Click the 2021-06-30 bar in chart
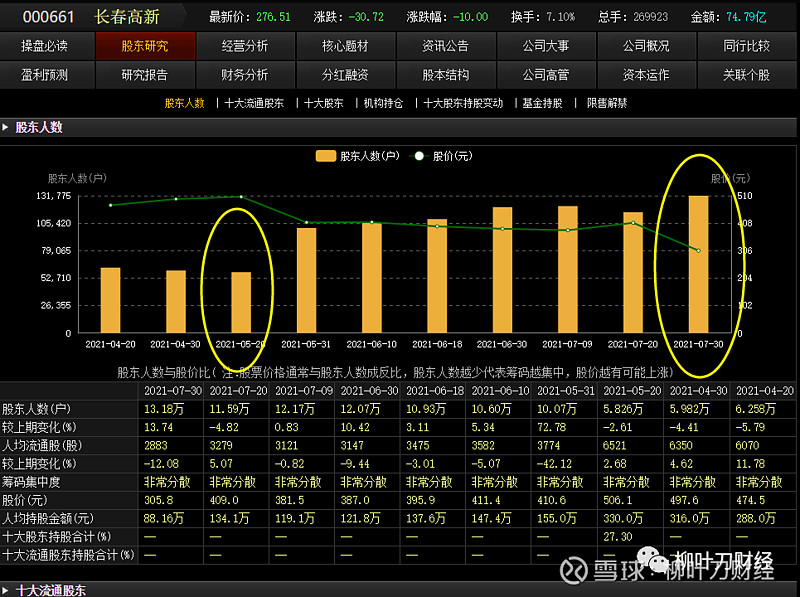This screenshot has width=800, height=597. (x=503, y=270)
